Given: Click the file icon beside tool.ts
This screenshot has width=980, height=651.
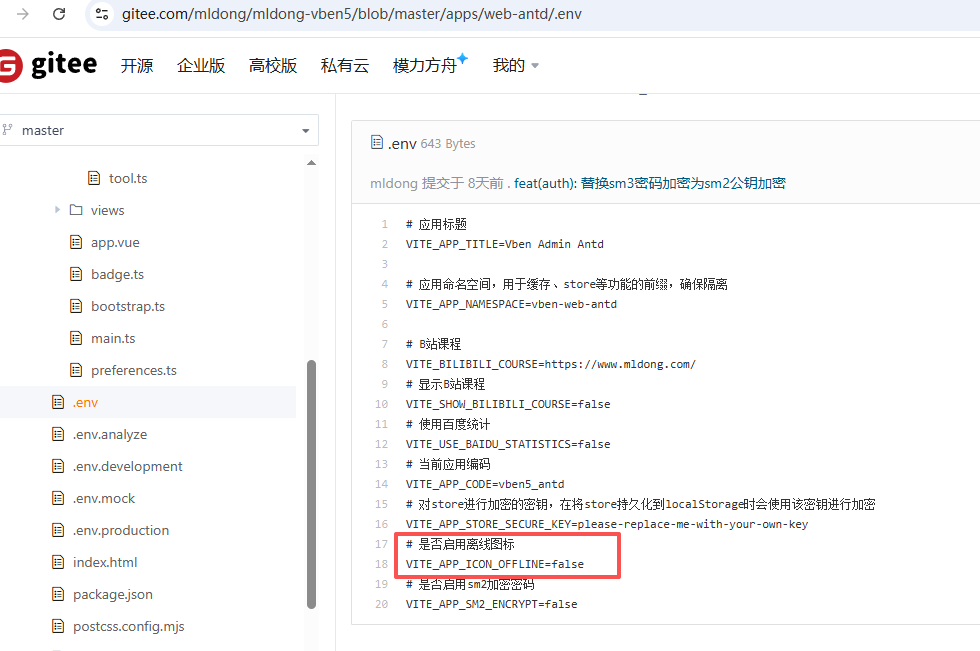Looking at the screenshot, I should 94,178.
